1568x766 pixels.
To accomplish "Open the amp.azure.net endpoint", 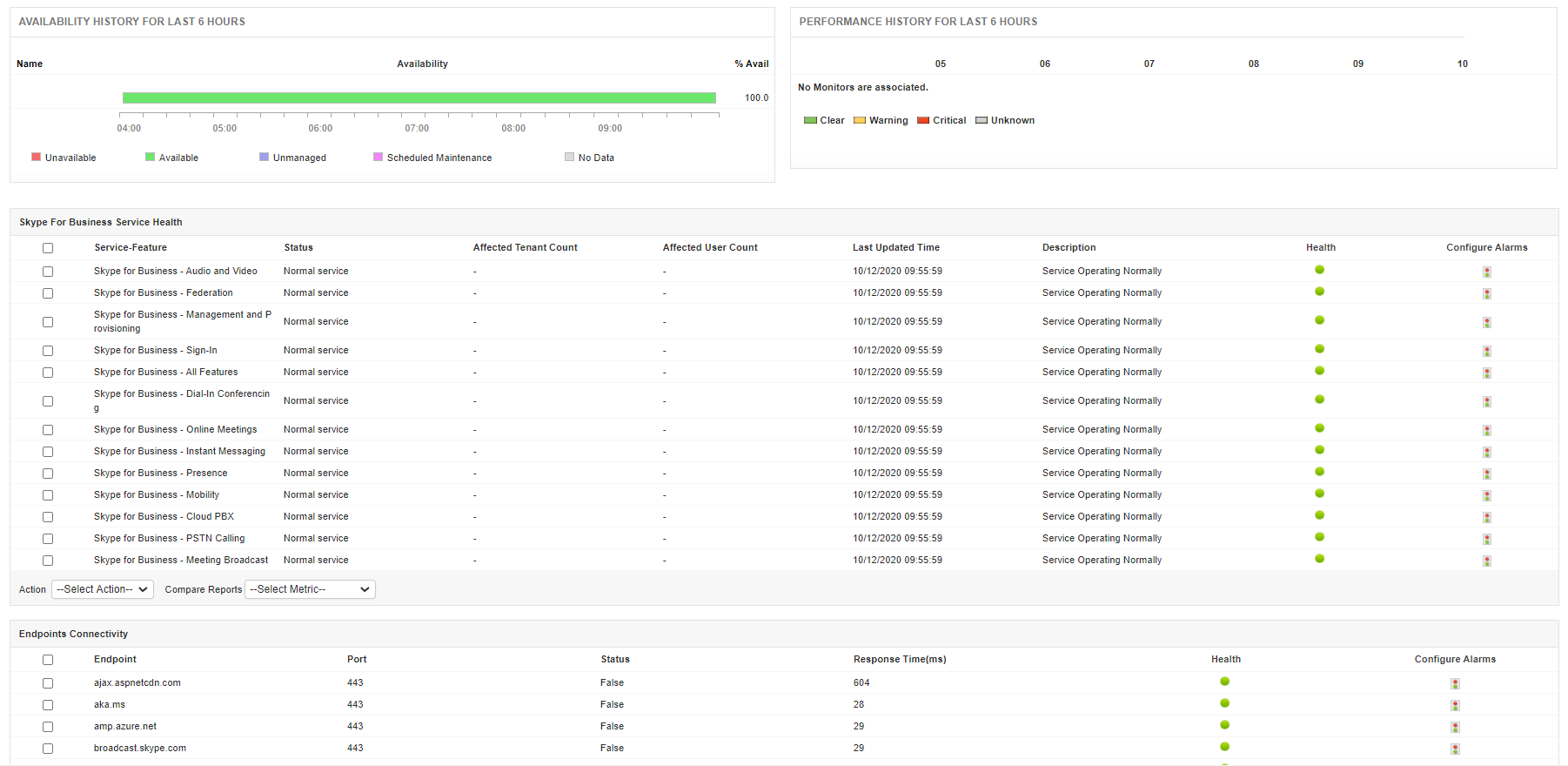I will [x=125, y=726].
